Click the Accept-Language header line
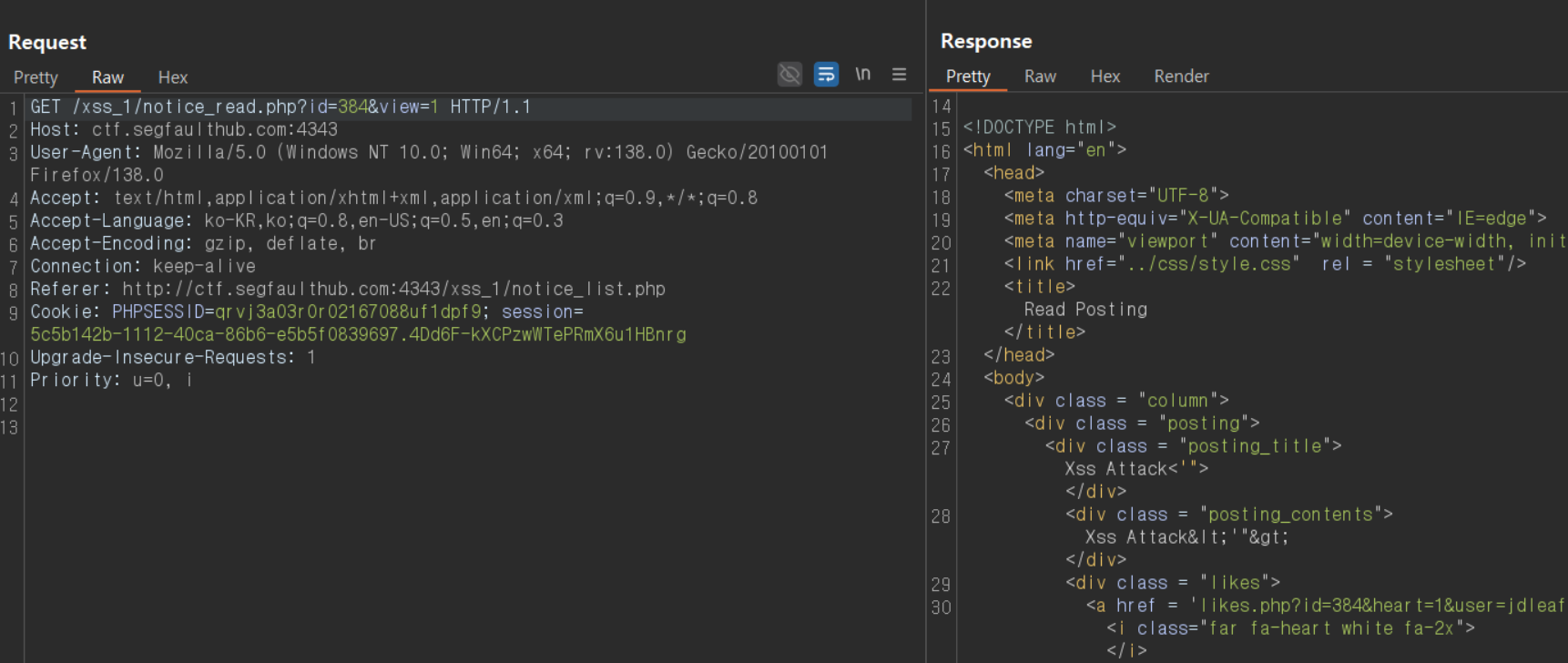The height and width of the screenshot is (663, 1568). coord(297,220)
